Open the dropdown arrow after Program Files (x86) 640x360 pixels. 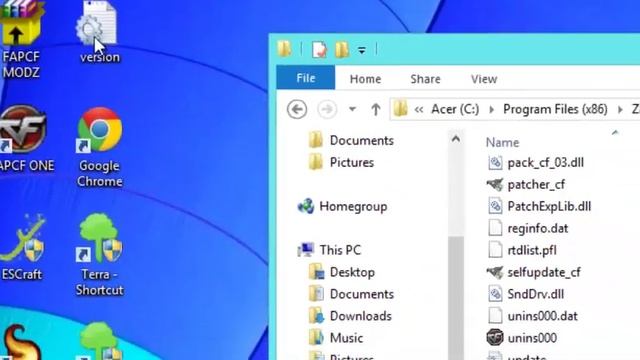click(x=620, y=109)
